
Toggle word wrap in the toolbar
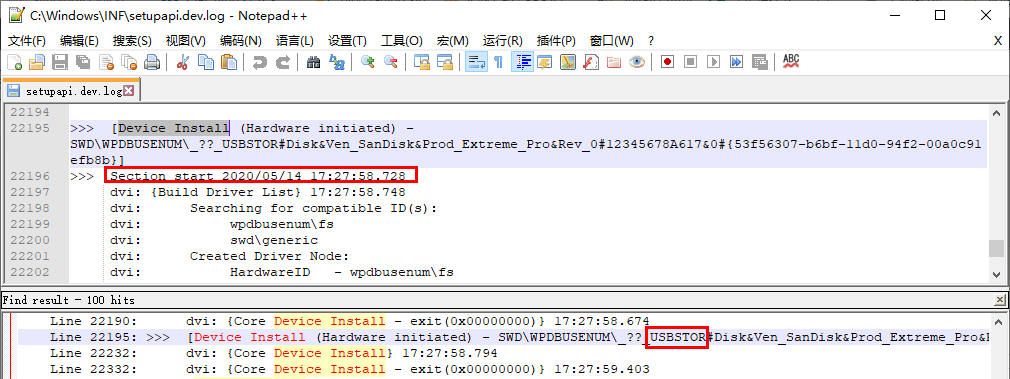[x=476, y=63]
